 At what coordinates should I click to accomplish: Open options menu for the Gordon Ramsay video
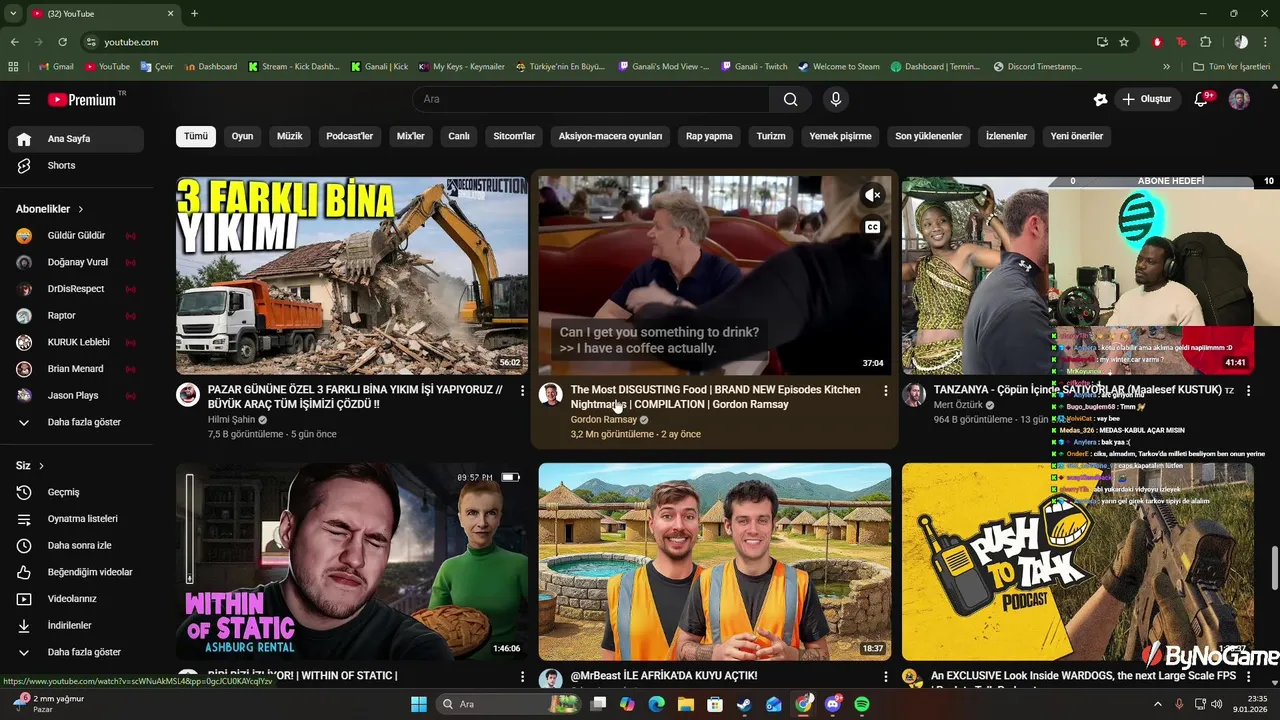pos(885,391)
